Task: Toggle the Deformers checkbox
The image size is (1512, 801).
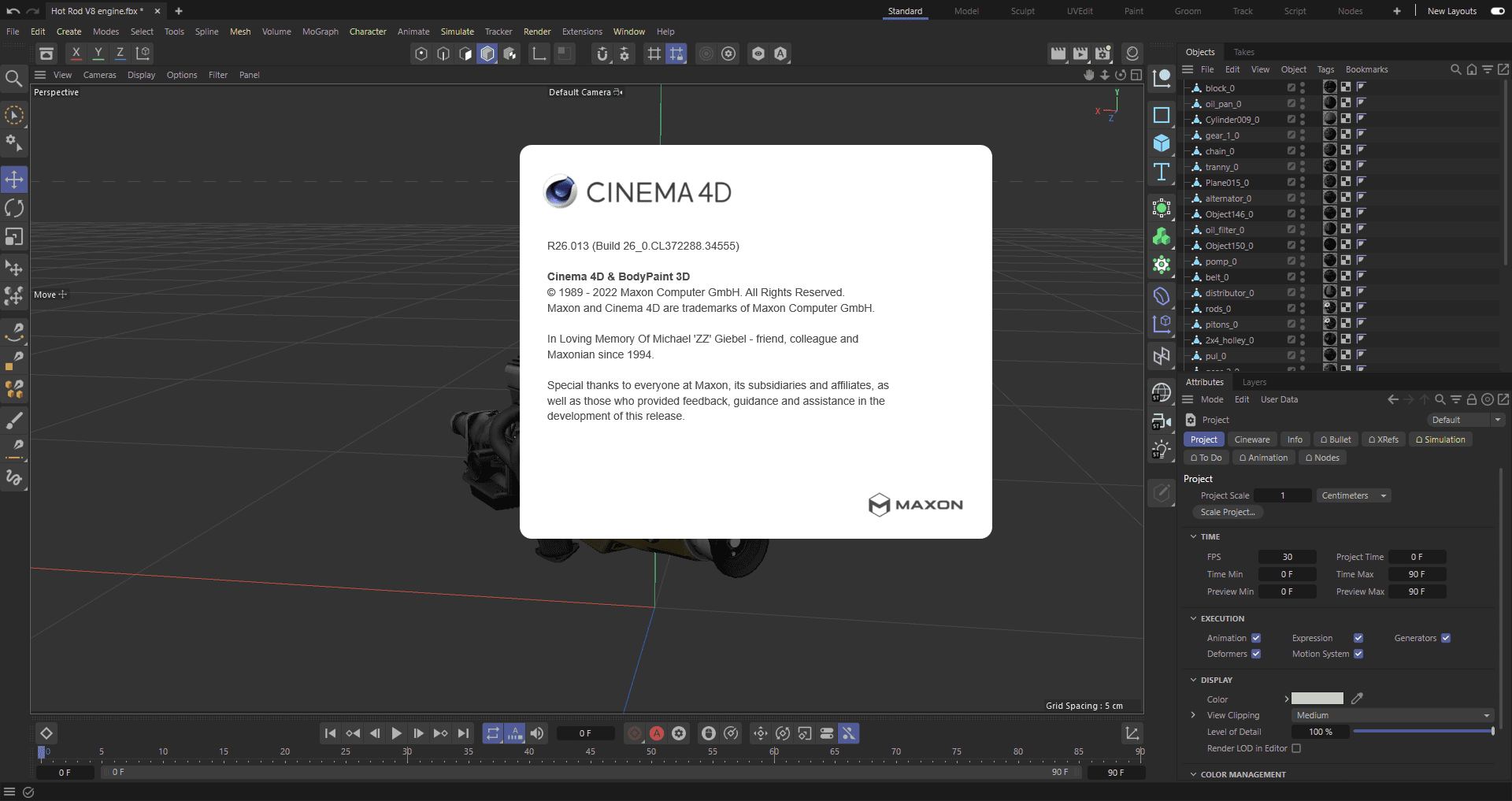Action: (1256, 654)
